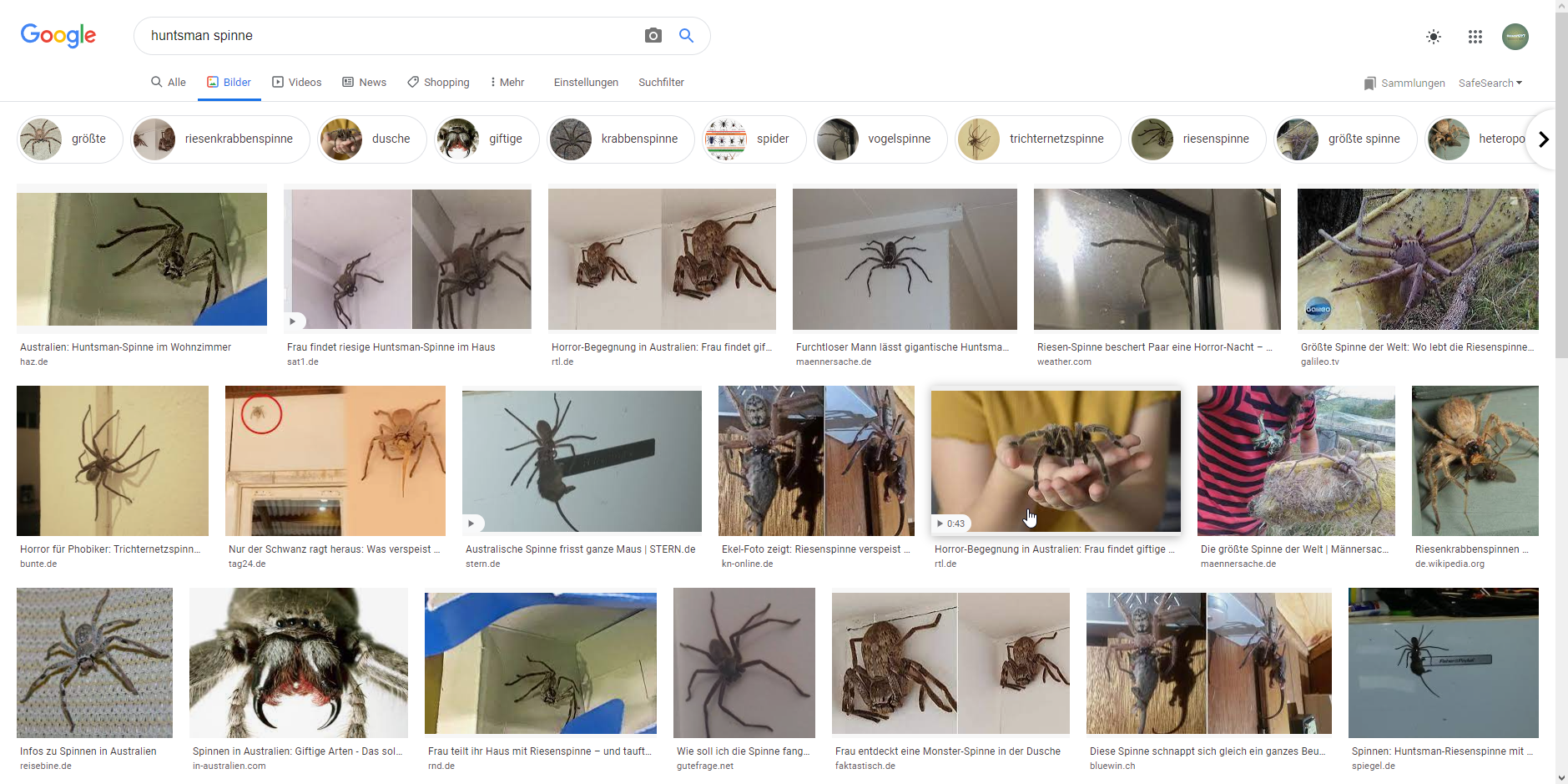Viewport: 1568px width, 784px height.
Task: Click the camera search-by-image icon
Action: point(653,36)
